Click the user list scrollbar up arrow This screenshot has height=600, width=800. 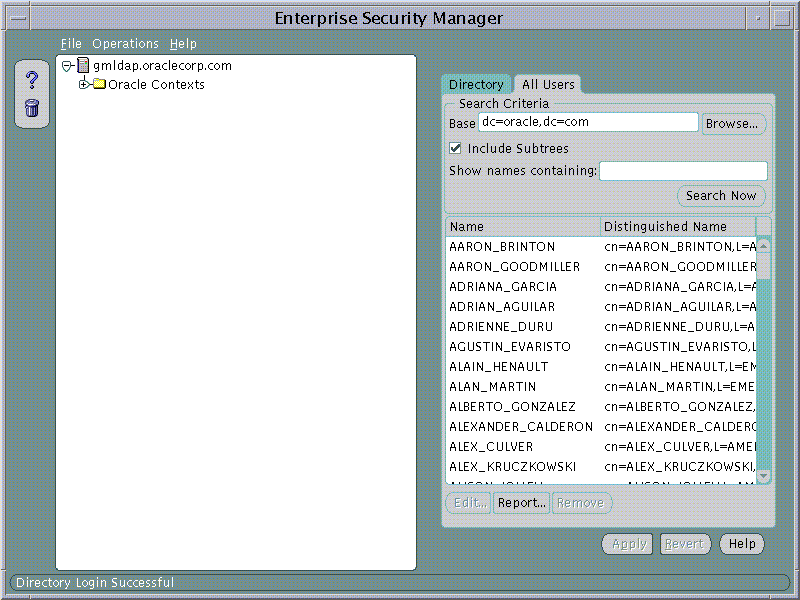point(764,245)
